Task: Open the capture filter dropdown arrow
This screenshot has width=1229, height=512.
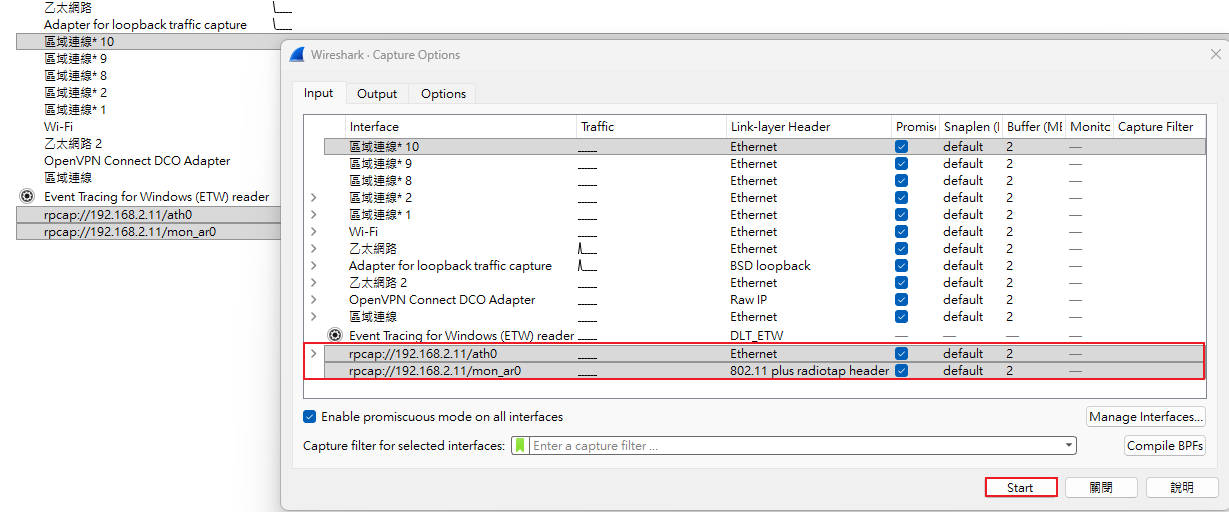Action: tap(1069, 446)
